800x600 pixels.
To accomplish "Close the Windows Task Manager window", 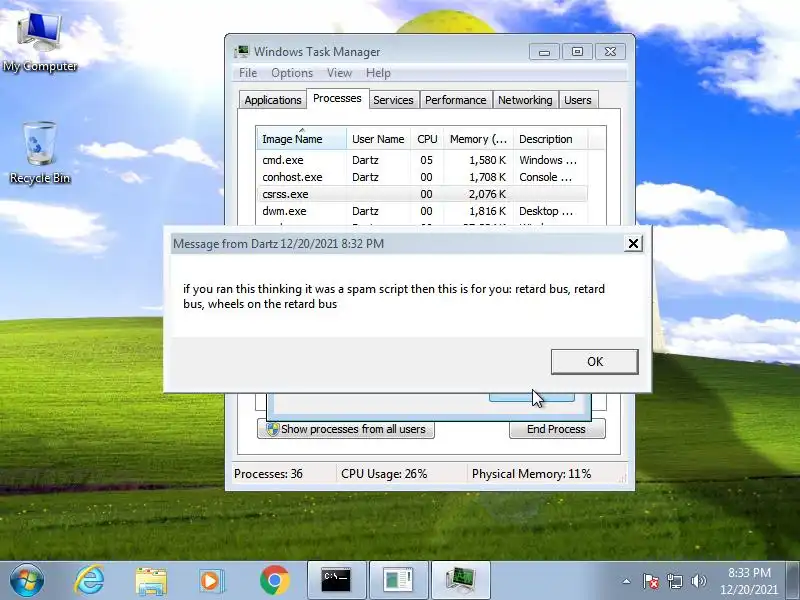I will click(610, 52).
